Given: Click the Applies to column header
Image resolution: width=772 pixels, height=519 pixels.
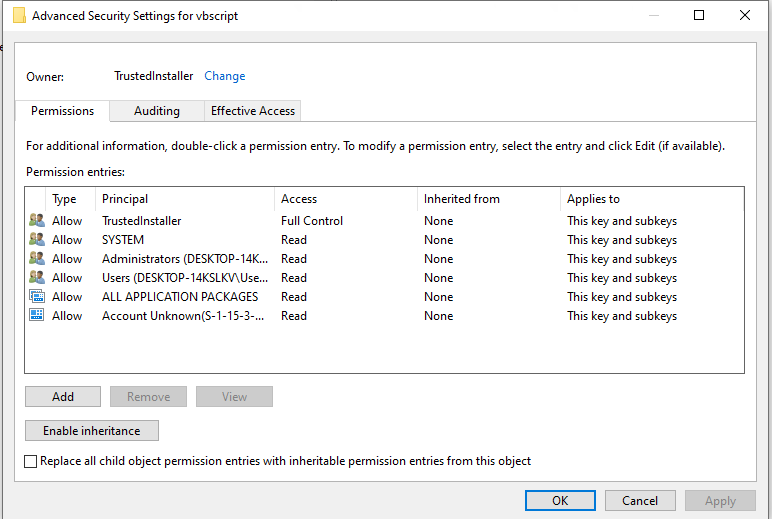Looking at the screenshot, I should coord(593,199).
